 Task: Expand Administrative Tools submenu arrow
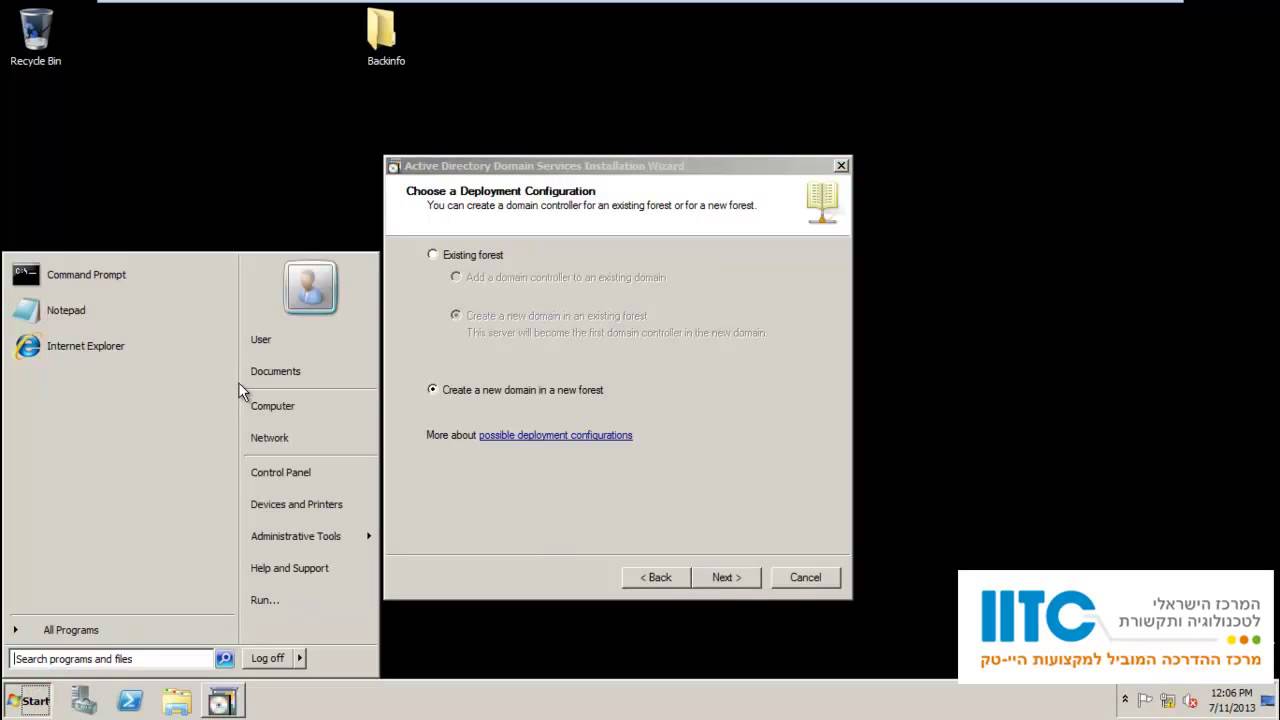point(368,537)
